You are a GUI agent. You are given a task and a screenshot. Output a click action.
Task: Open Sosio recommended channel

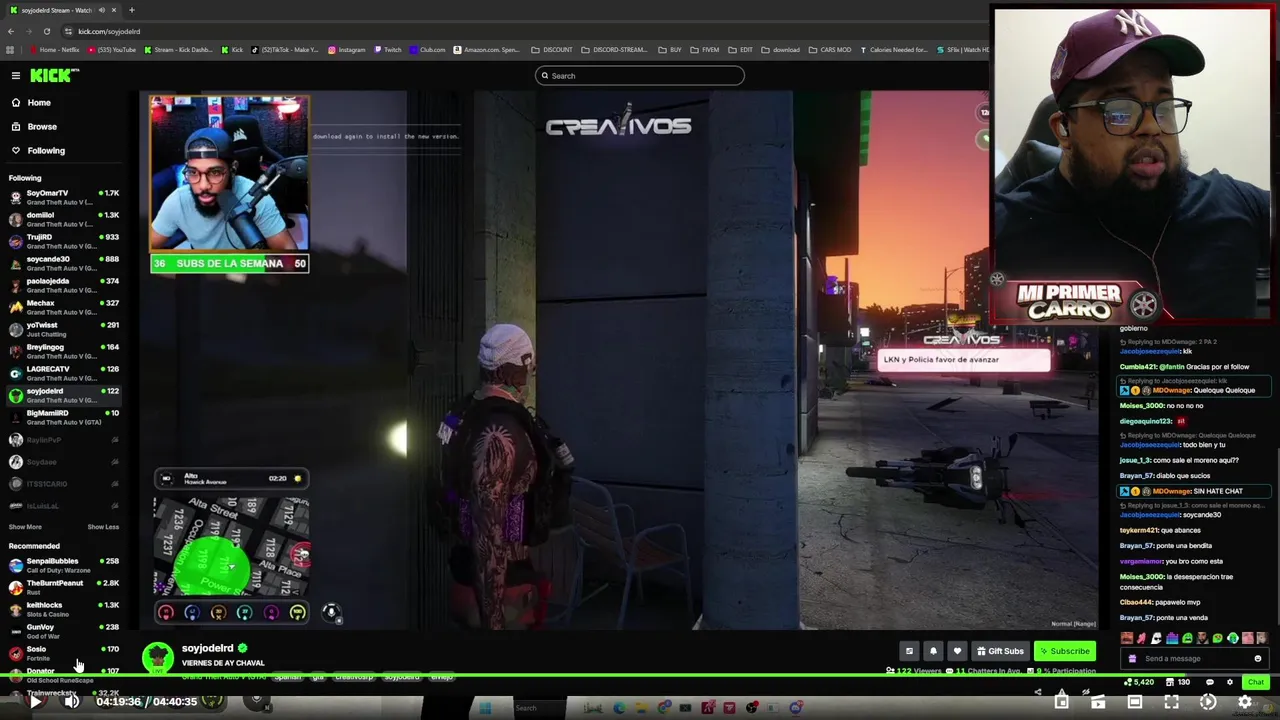[x=64, y=653]
